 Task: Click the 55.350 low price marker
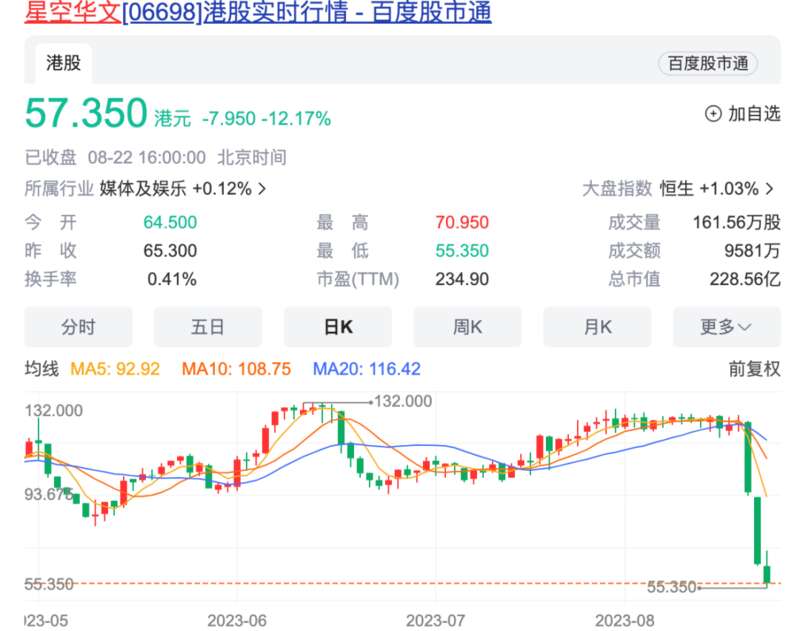(671, 587)
